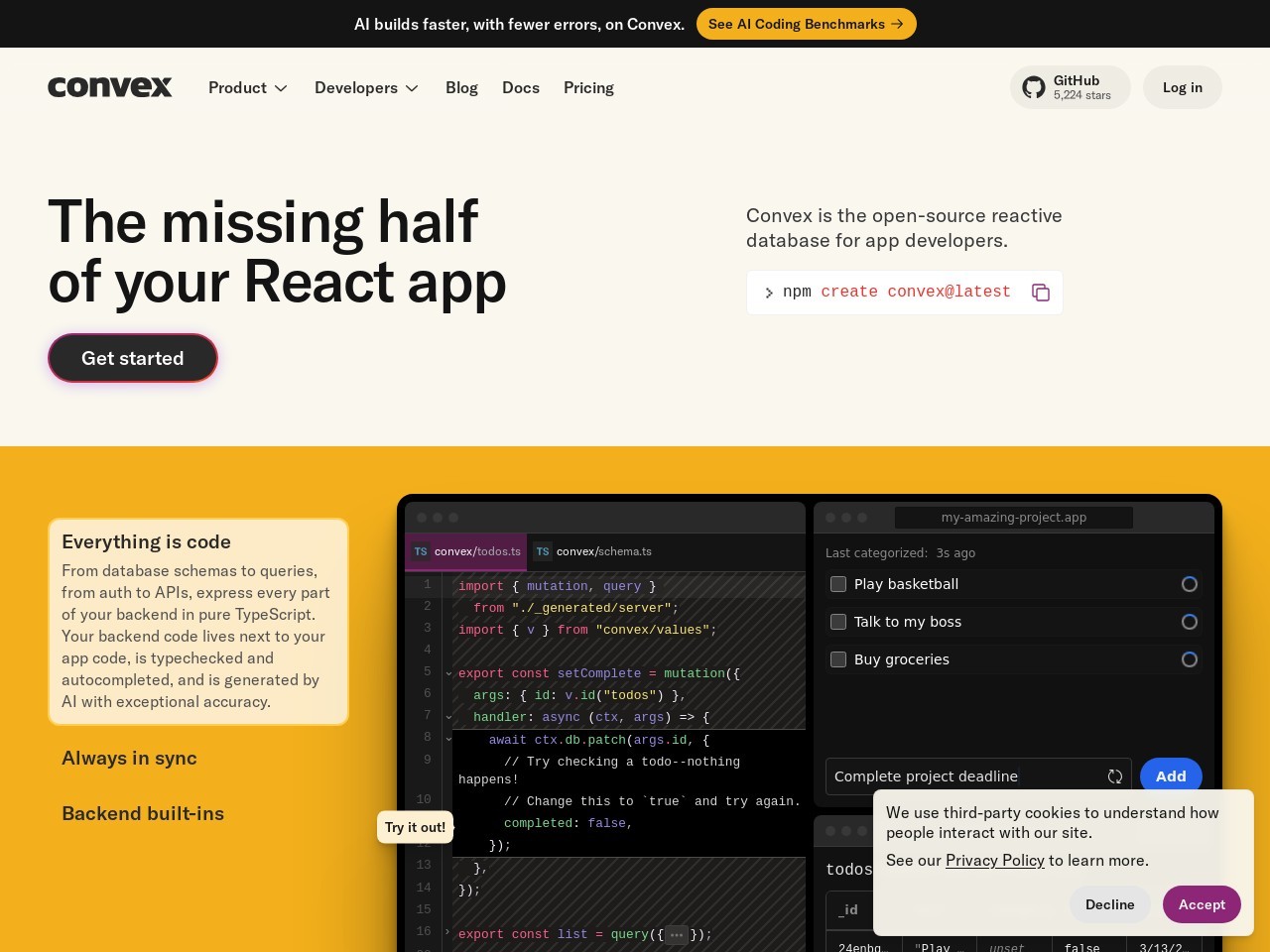Decline third-party cookies

1109,904
